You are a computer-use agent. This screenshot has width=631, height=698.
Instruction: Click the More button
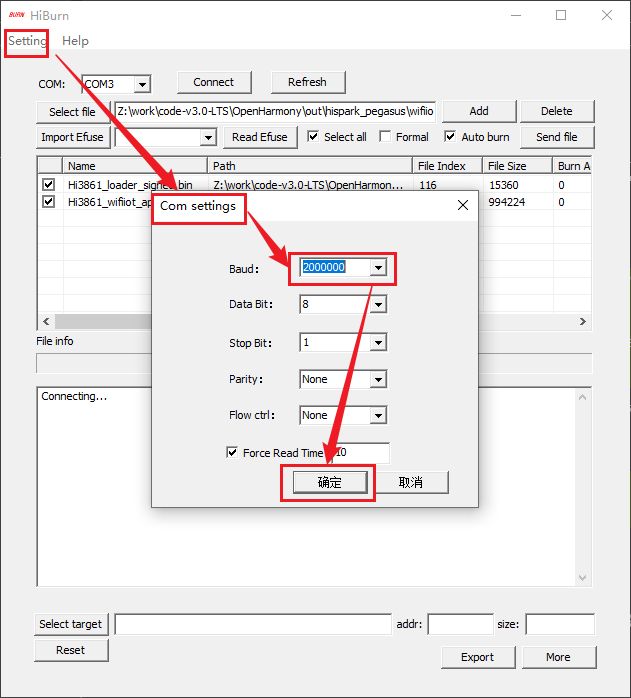pyautogui.click(x=559, y=657)
